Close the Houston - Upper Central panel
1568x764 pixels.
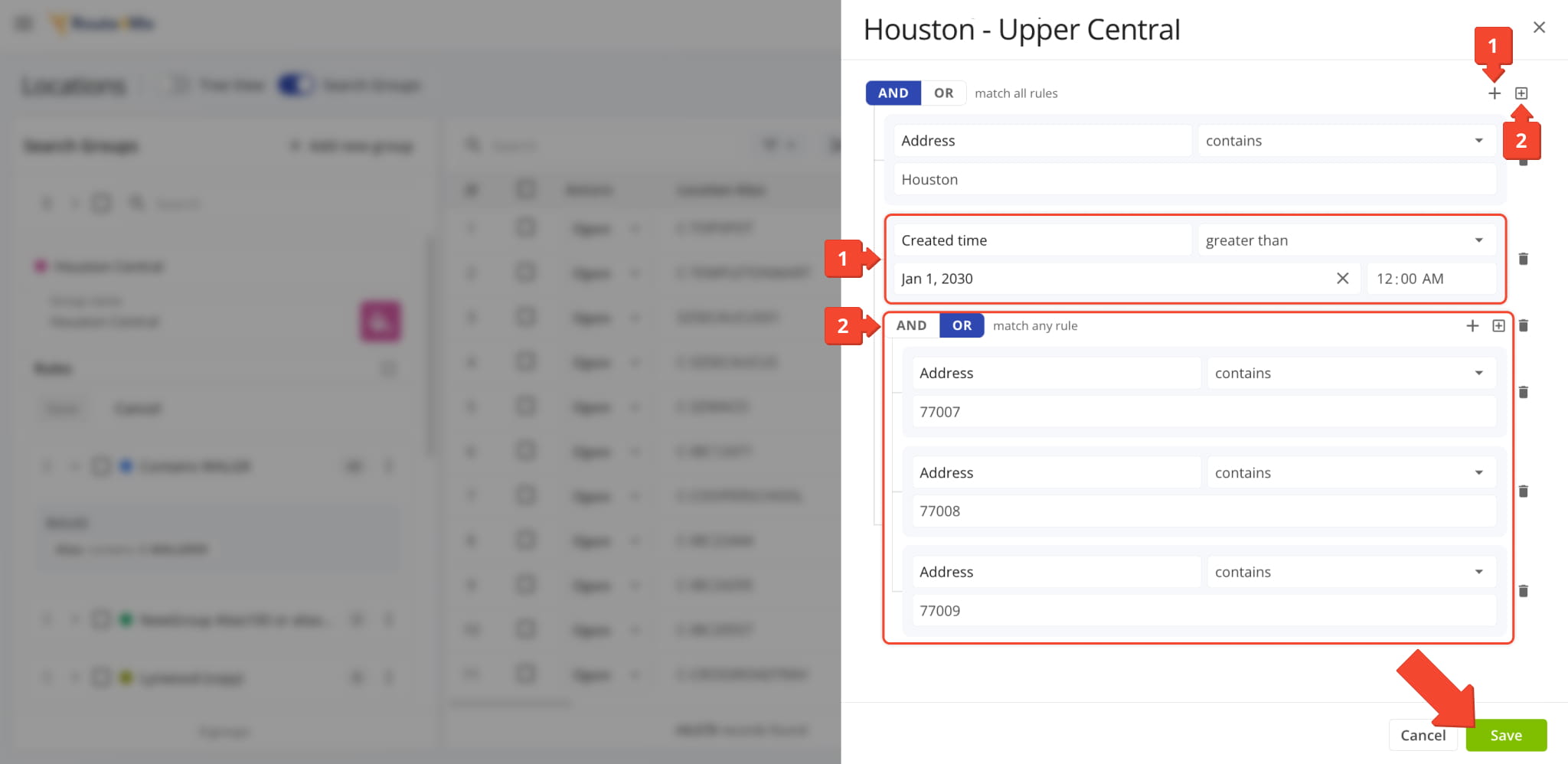point(1539,28)
